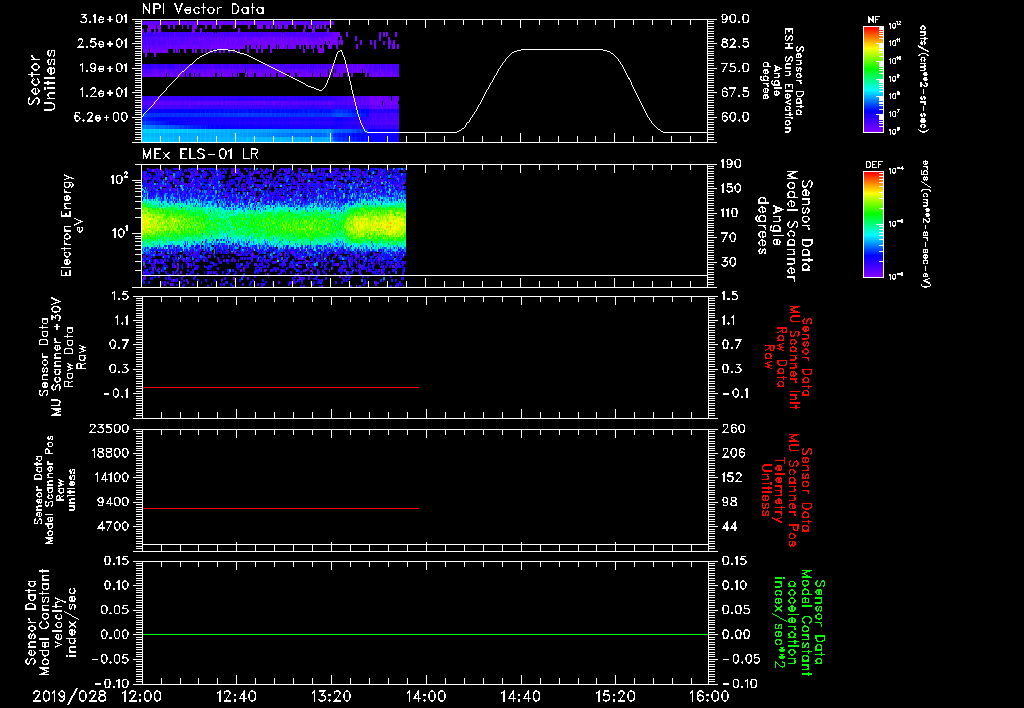Click the "44" telemetry tick value

pos(729,526)
